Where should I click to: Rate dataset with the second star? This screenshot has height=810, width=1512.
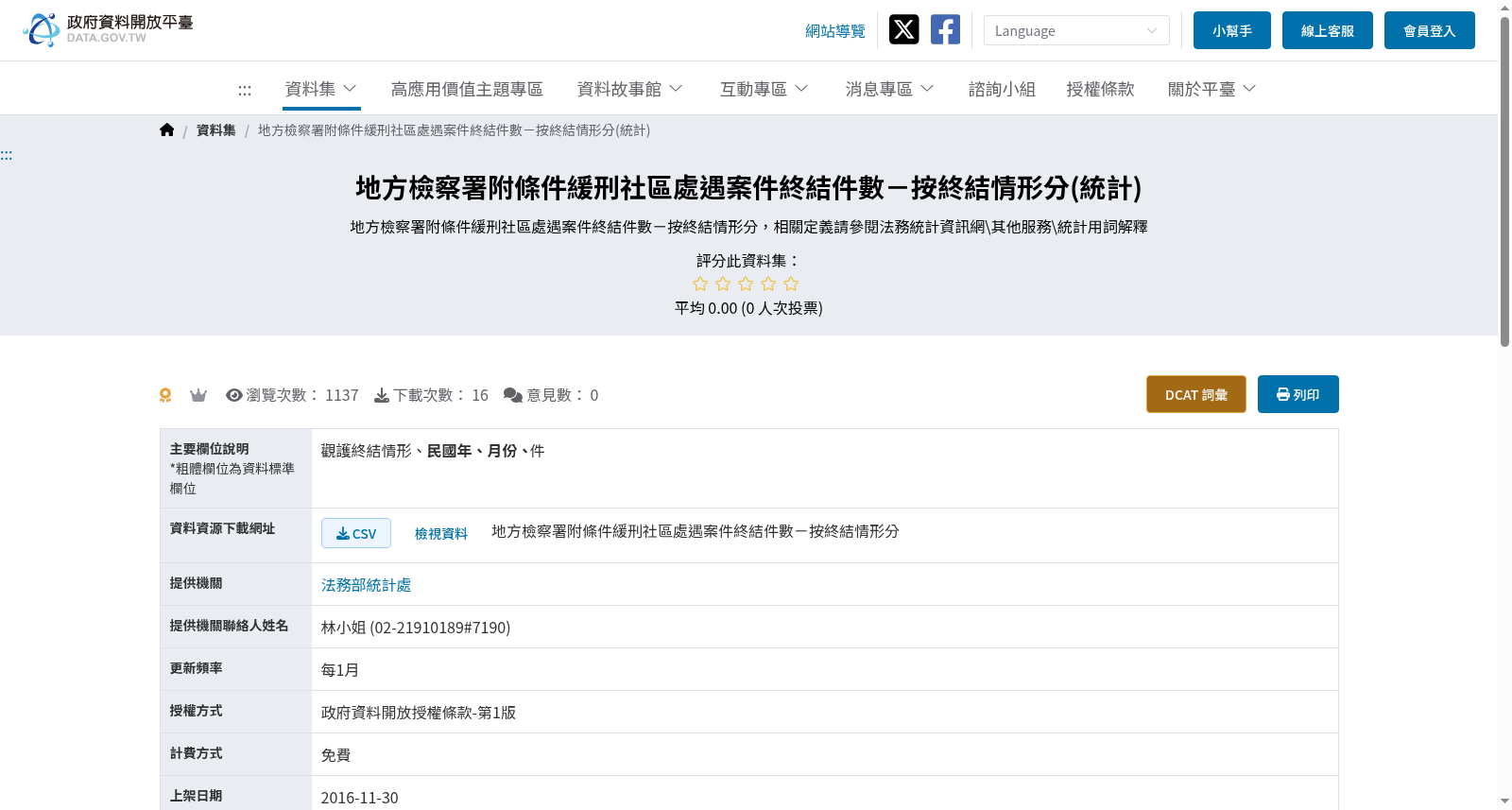723,284
